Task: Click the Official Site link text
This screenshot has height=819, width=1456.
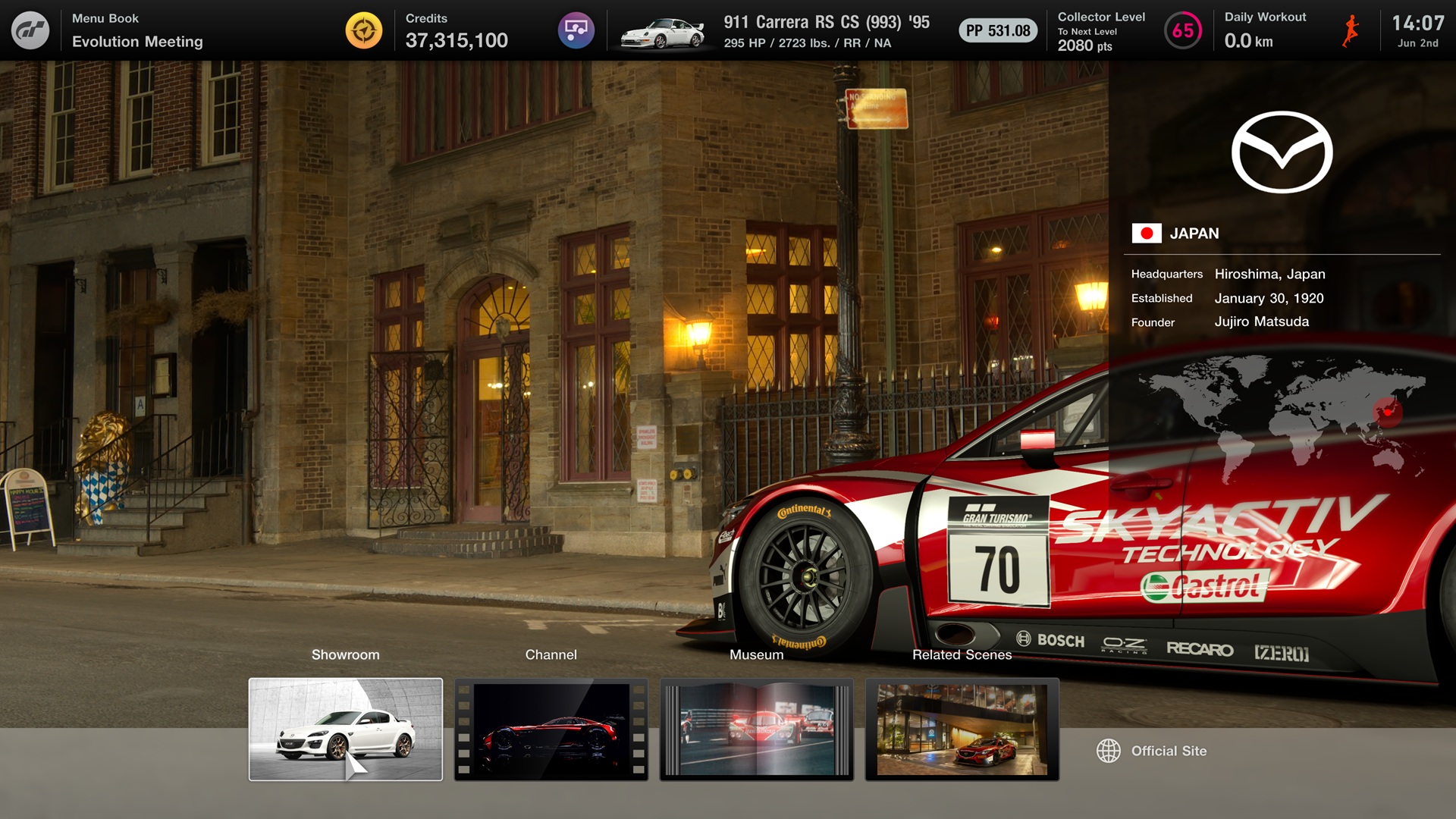Action: tap(1169, 751)
